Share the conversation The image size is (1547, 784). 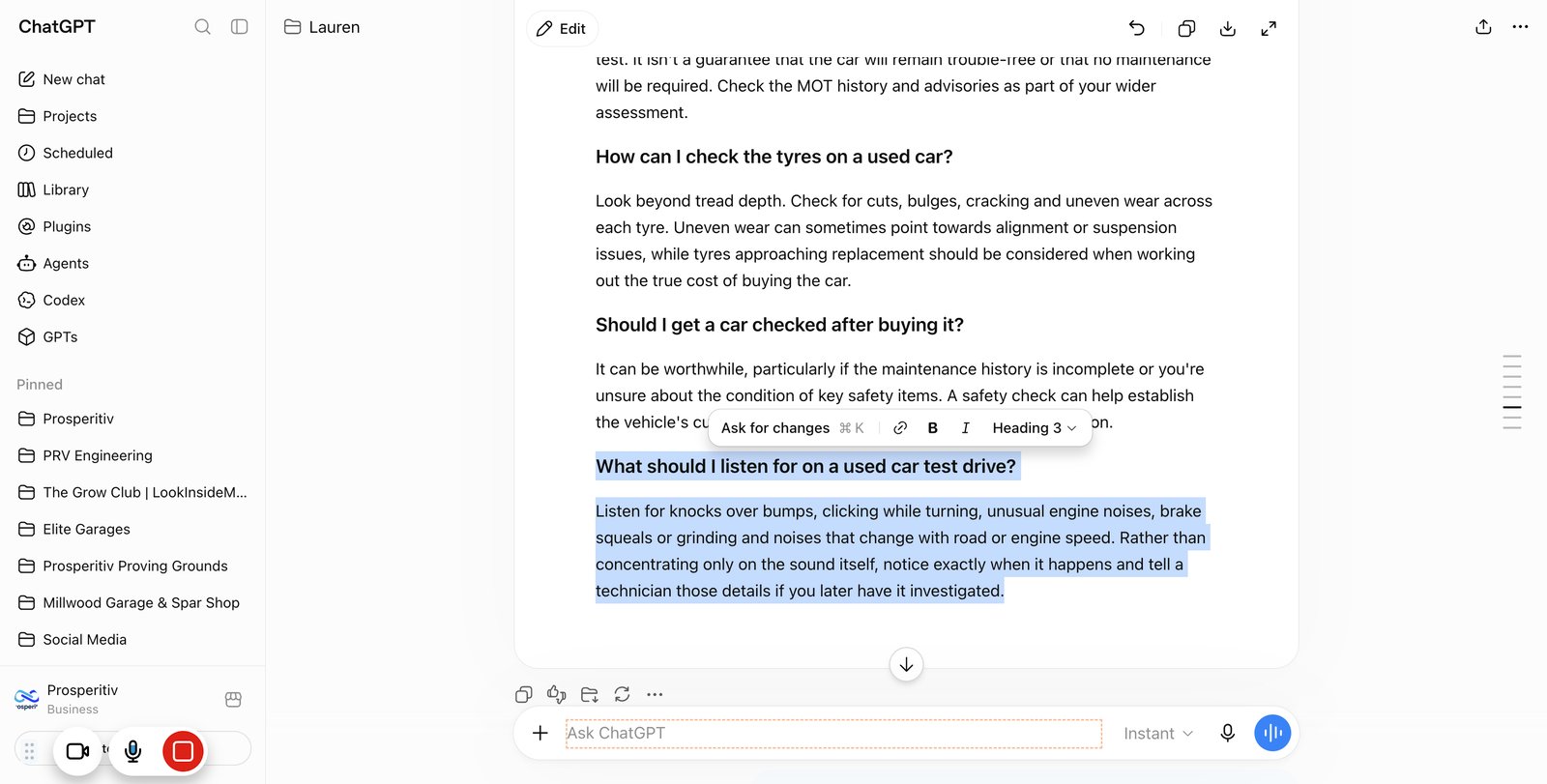1483,27
